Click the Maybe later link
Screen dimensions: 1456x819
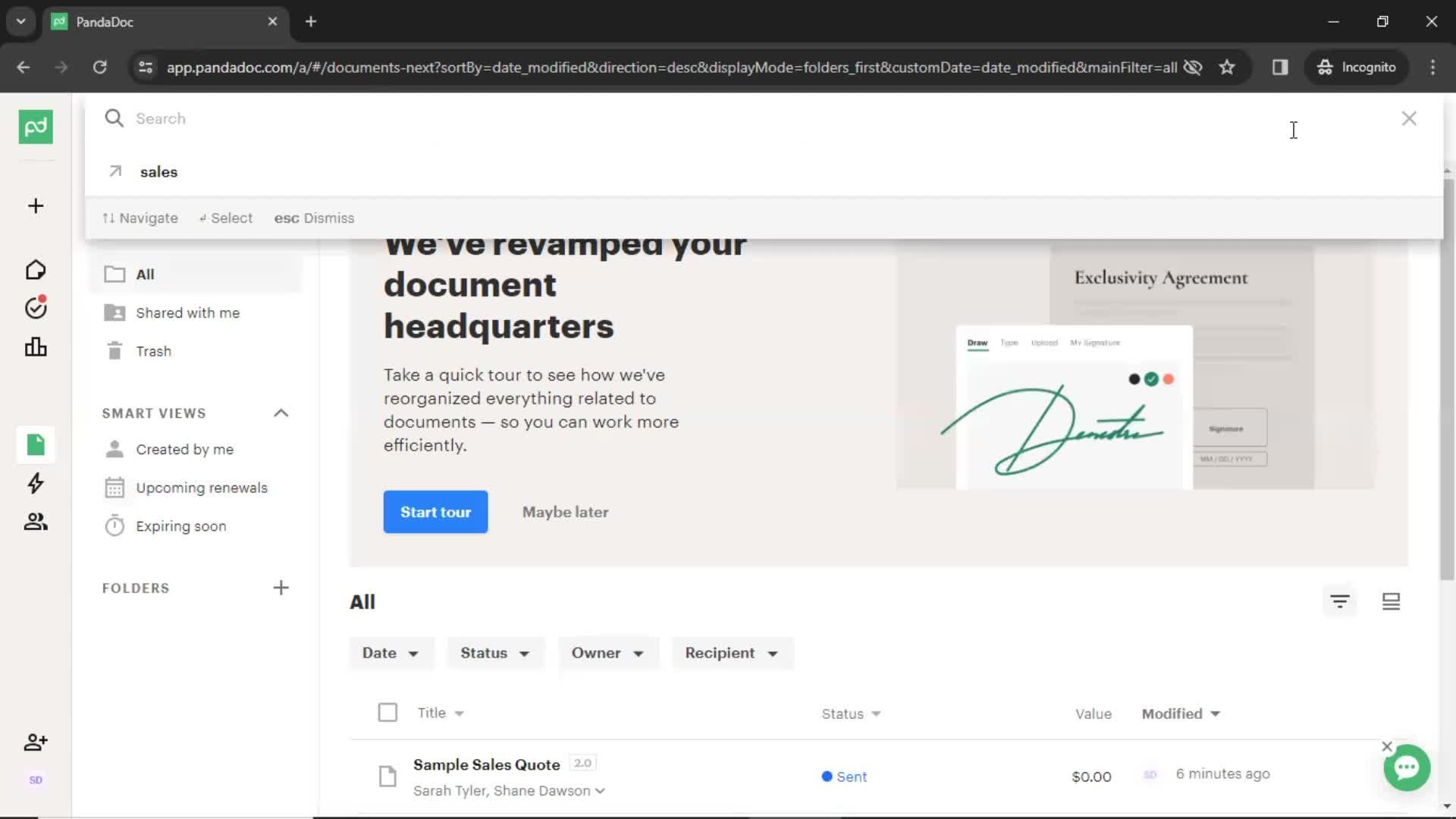(x=565, y=512)
